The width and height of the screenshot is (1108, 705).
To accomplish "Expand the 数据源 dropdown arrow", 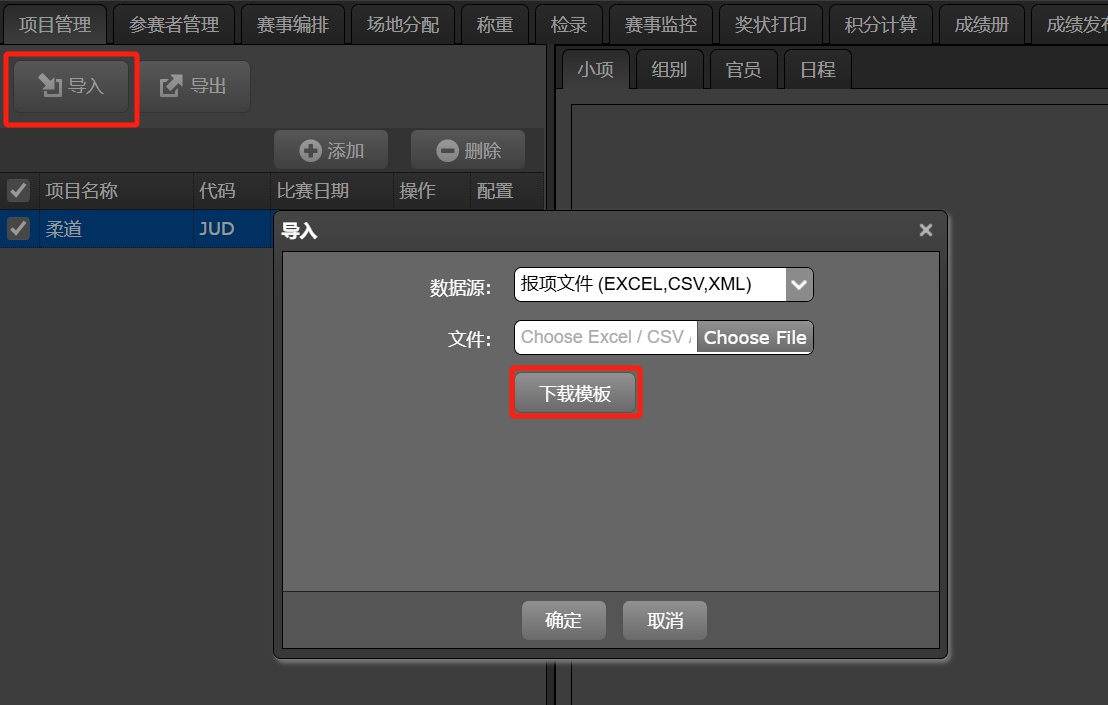I will click(x=798, y=285).
